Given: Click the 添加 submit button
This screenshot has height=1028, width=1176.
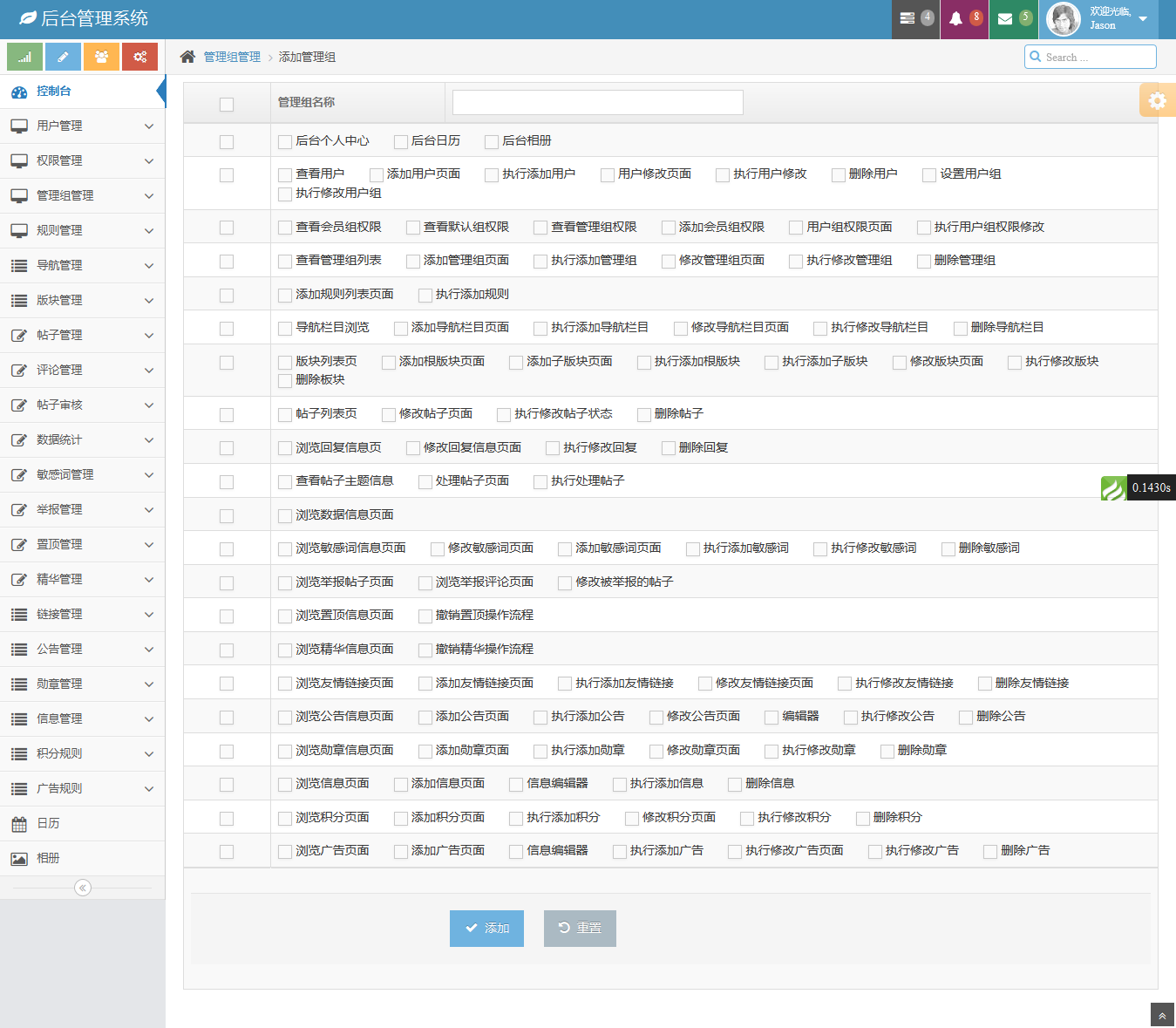Looking at the screenshot, I should pyautogui.click(x=486, y=928).
